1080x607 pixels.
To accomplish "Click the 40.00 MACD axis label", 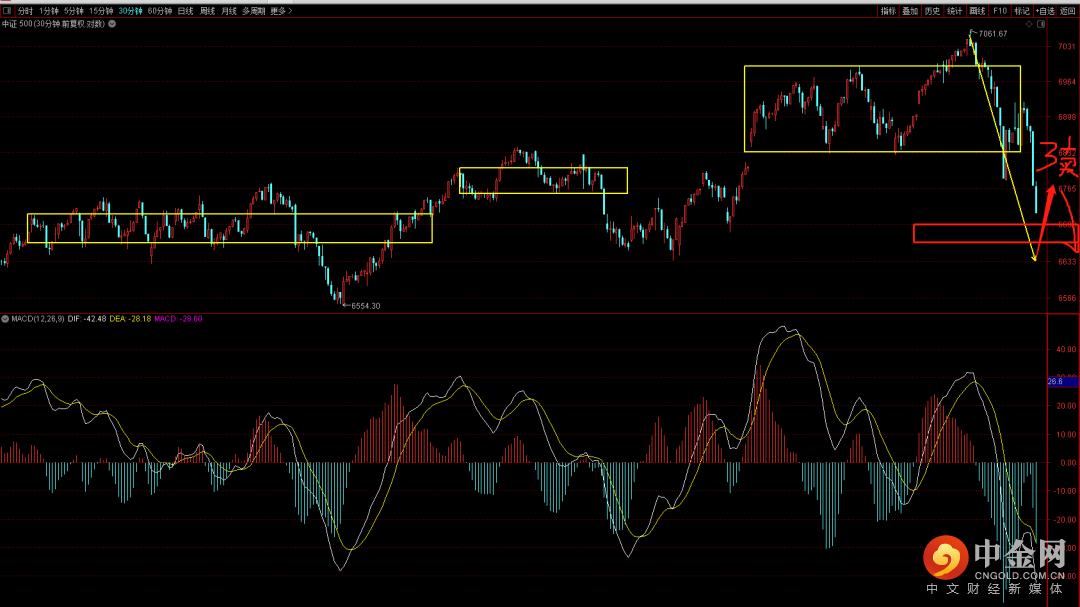I will (x=1066, y=350).
